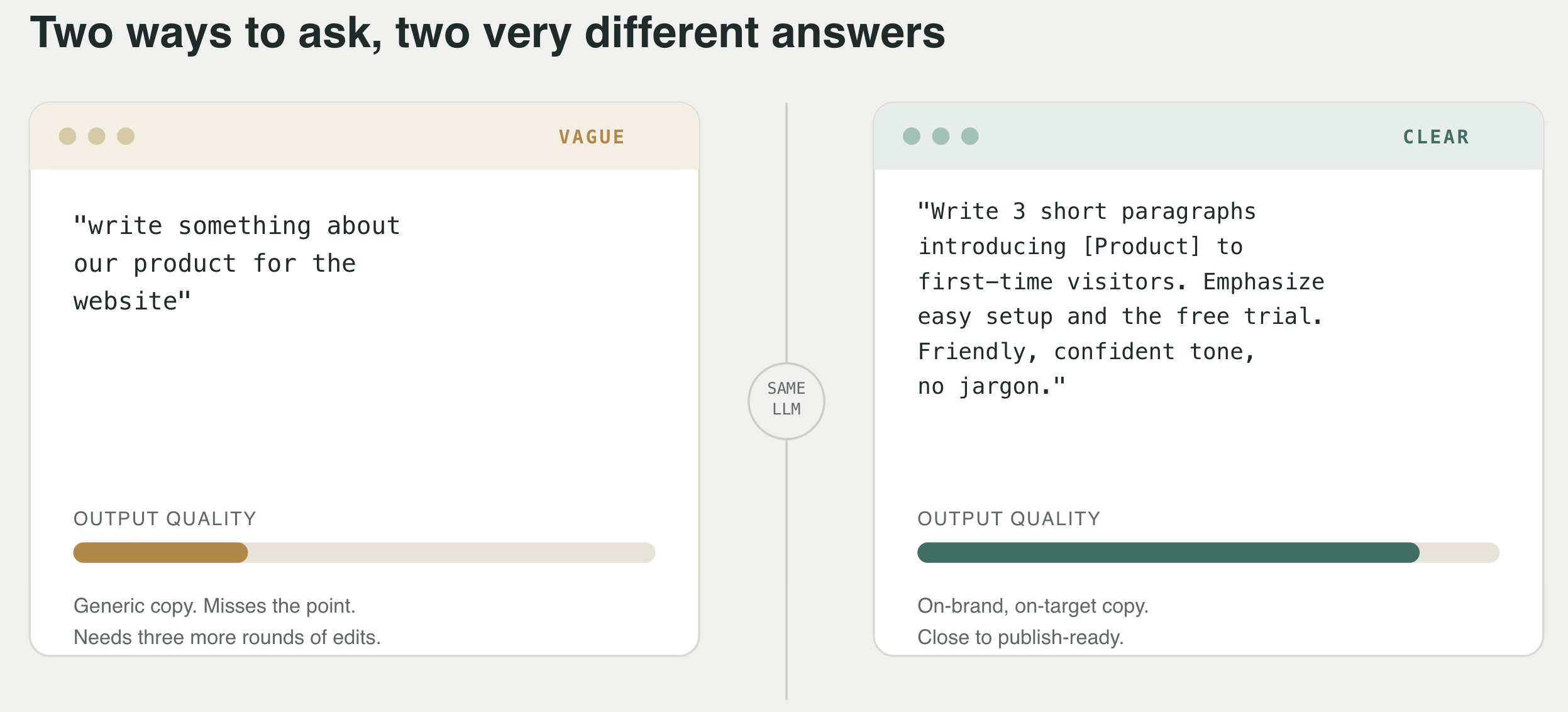This screenshot has width=1568, height=712.
Task: Click second green dot in CLEAR window
Action: [x=941, y=136]
